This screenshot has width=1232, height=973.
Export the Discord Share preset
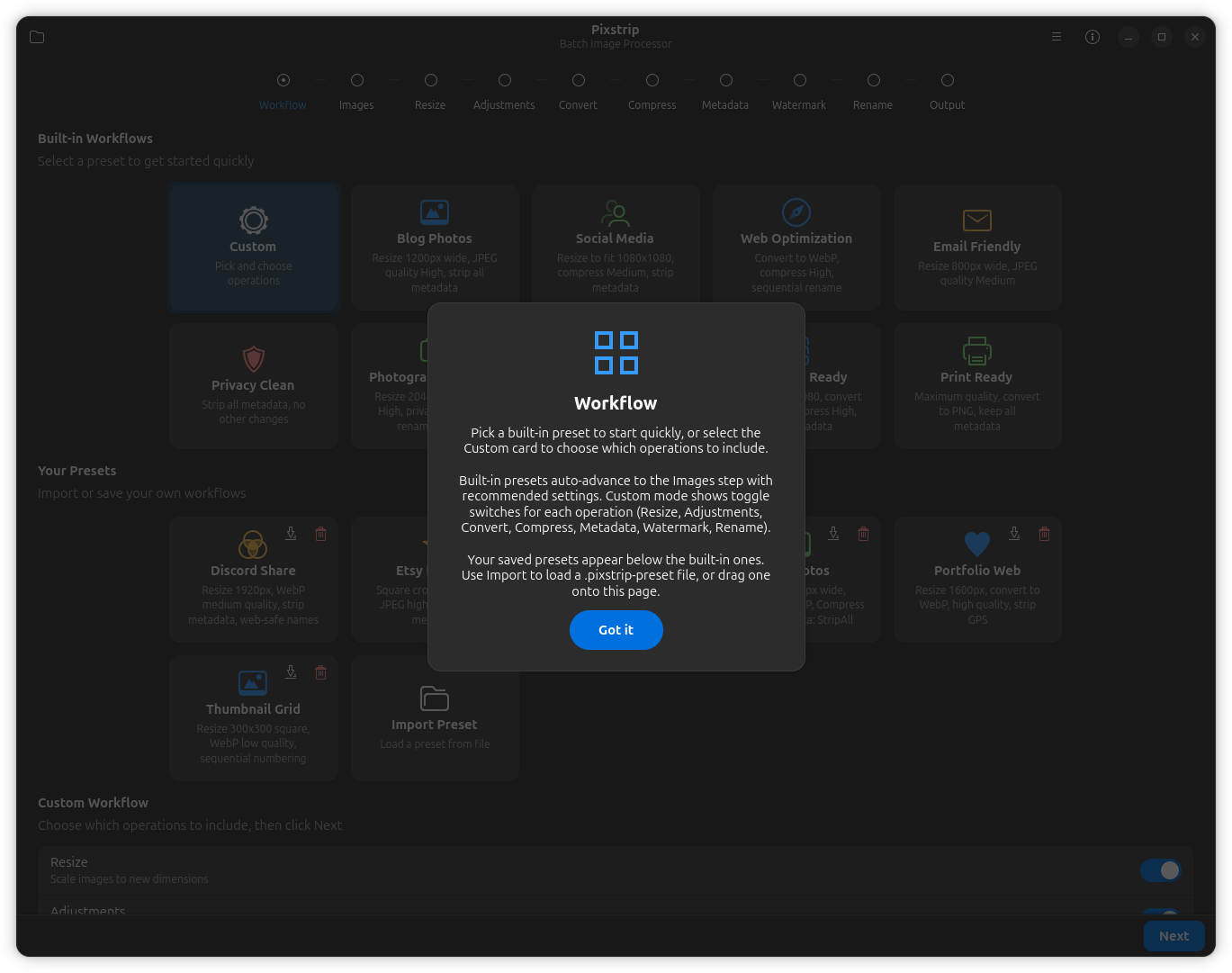(291, 534)
